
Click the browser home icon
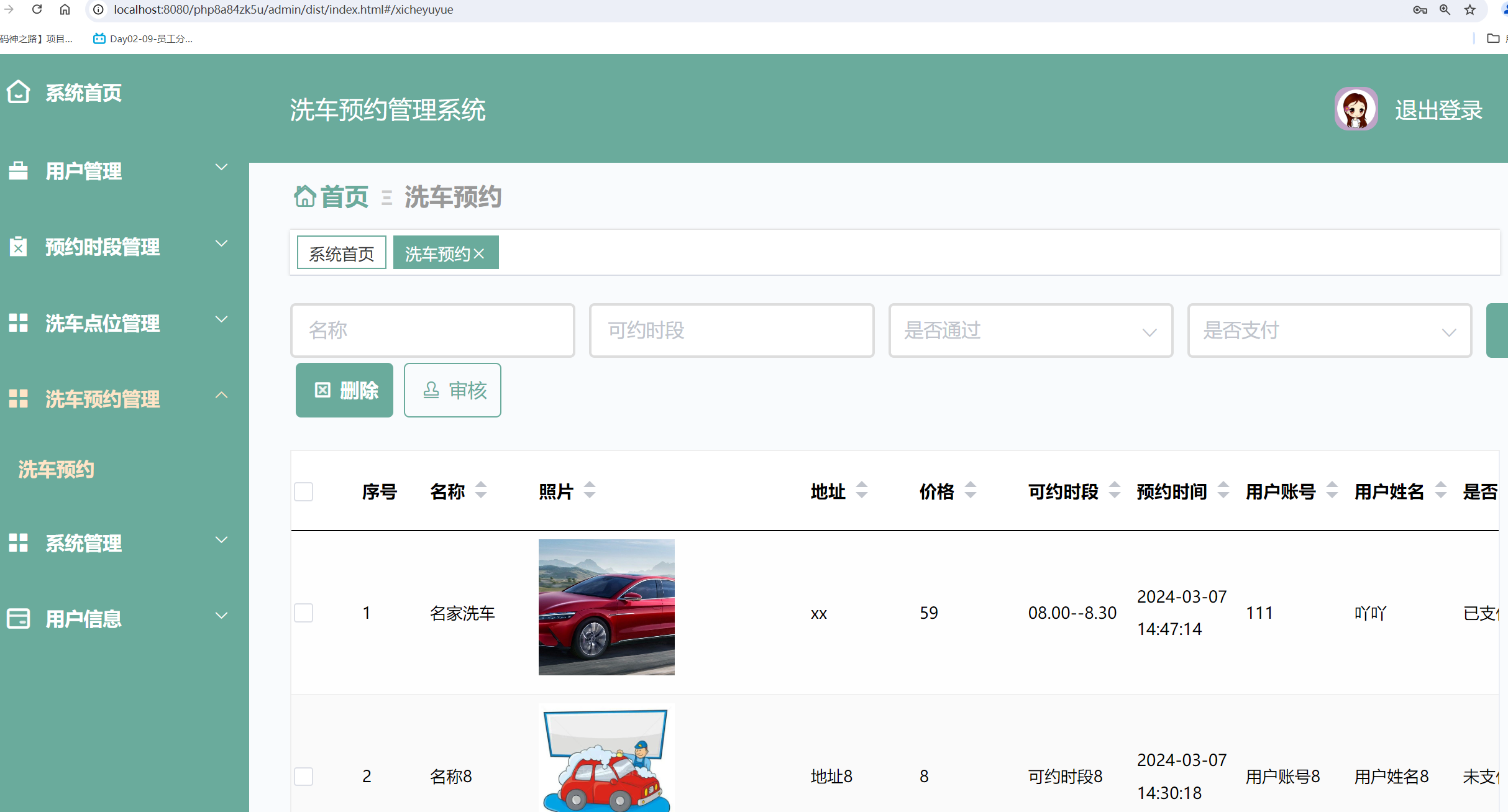65,9
